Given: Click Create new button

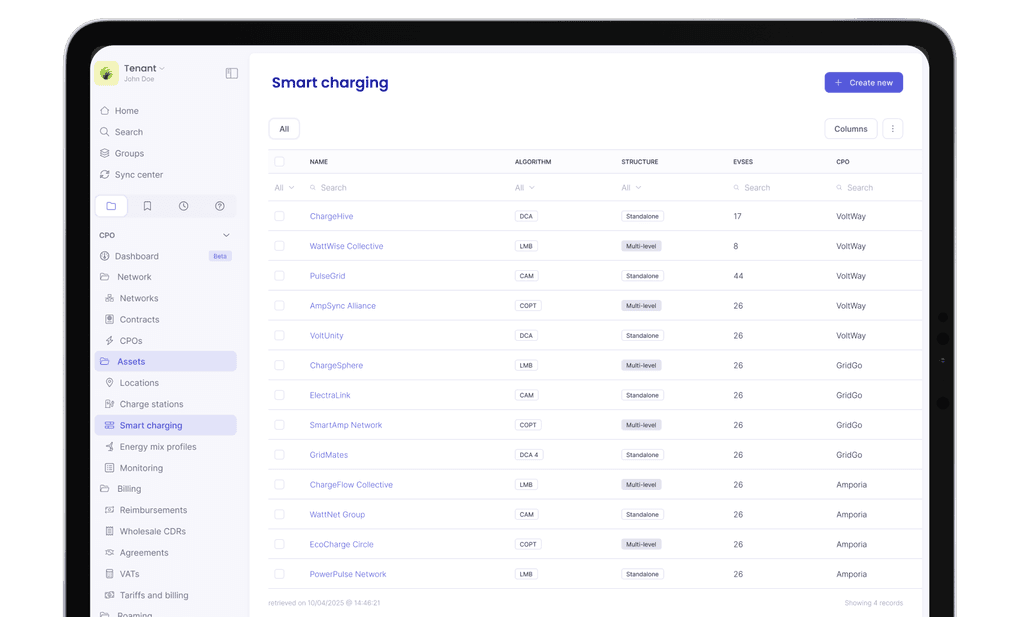Looking at the screenshot, I should [863, 82].
